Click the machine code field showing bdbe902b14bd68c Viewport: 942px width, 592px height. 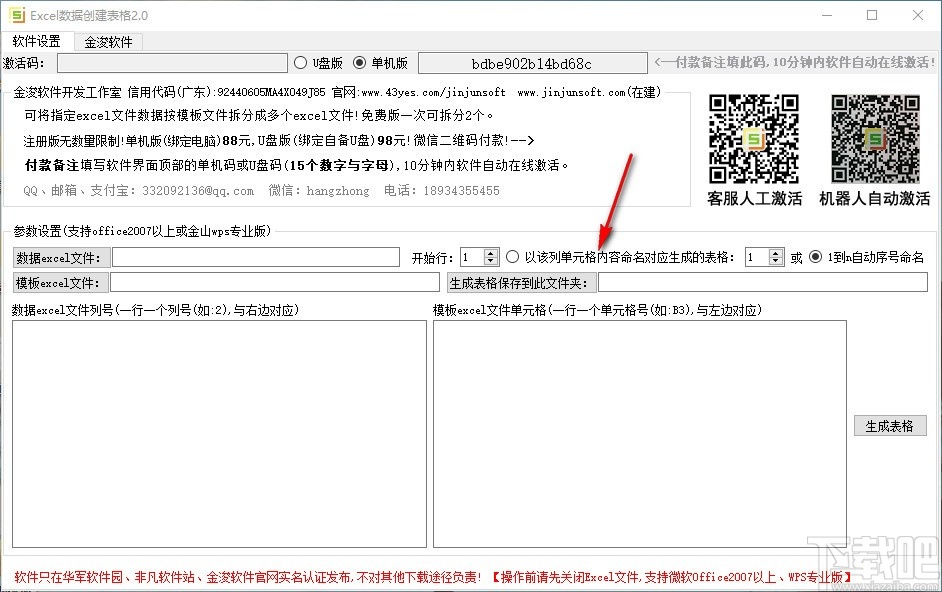click(532, 62)
